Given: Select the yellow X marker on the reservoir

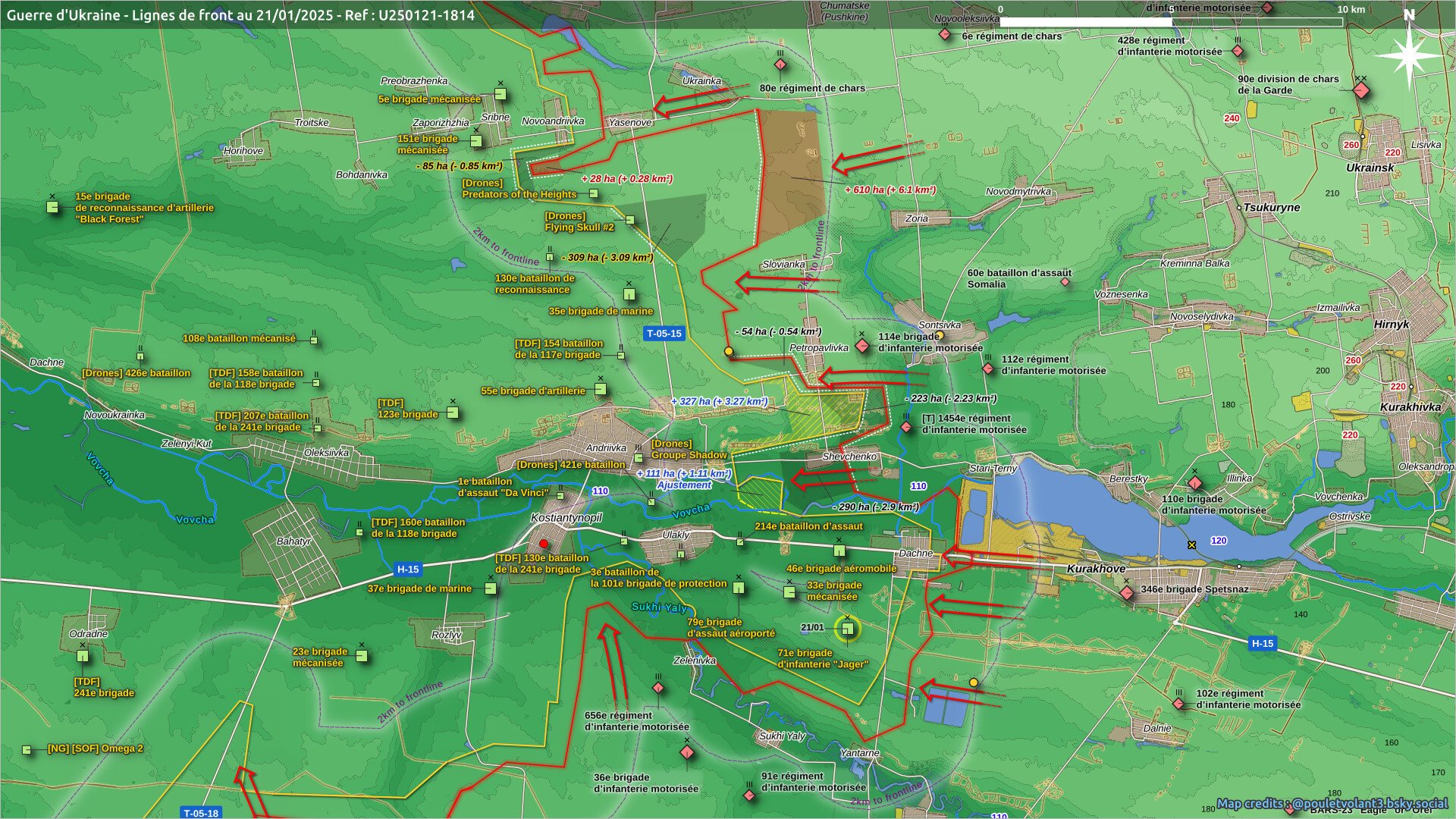Looking at the screenshot, I should (x=1191, y=544).
